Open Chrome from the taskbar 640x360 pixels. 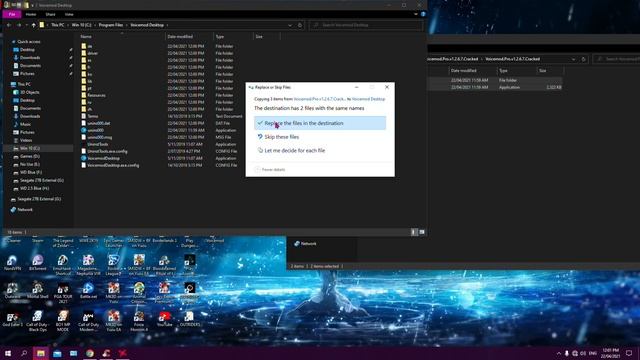point(90,353)
